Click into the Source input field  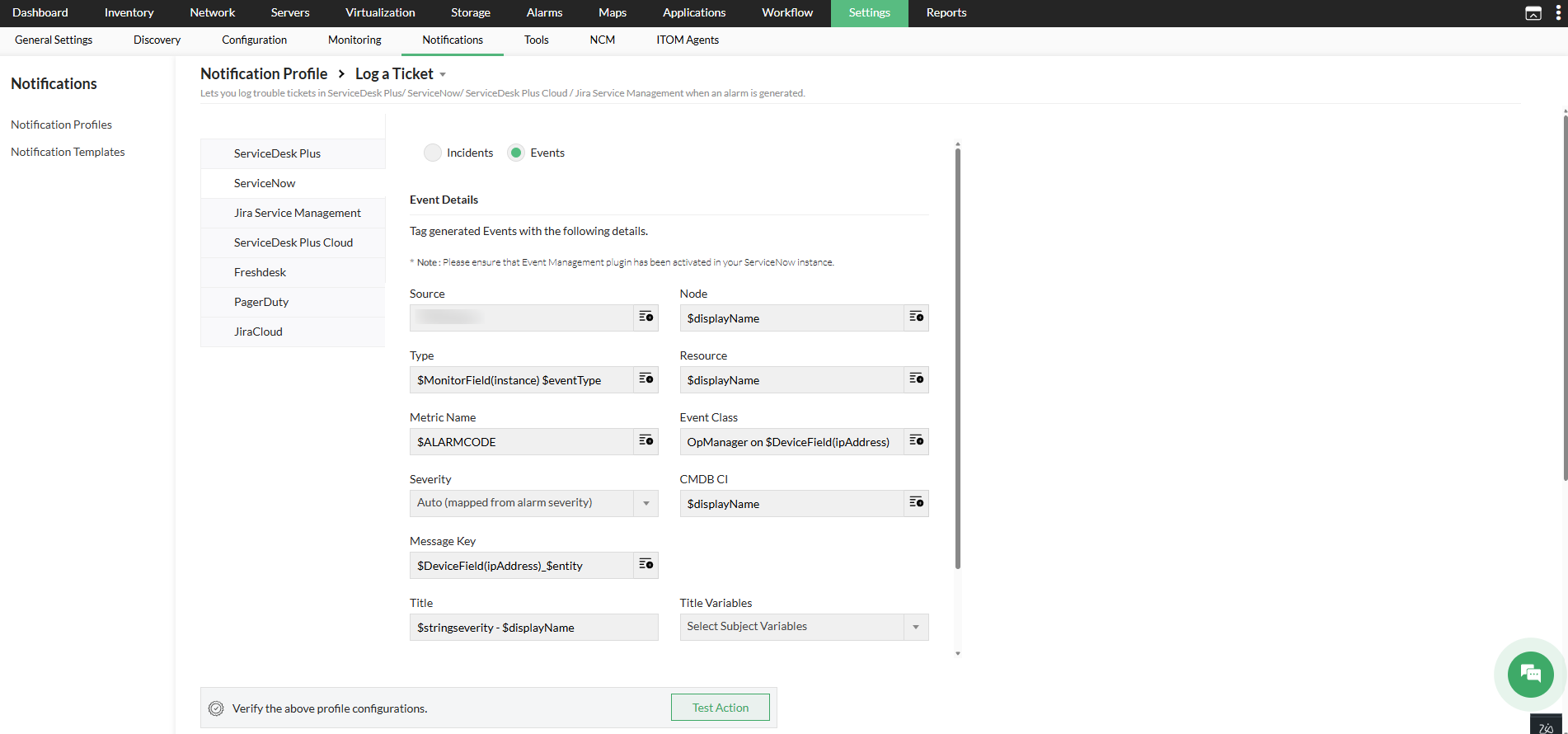click(x=521, y=318)
